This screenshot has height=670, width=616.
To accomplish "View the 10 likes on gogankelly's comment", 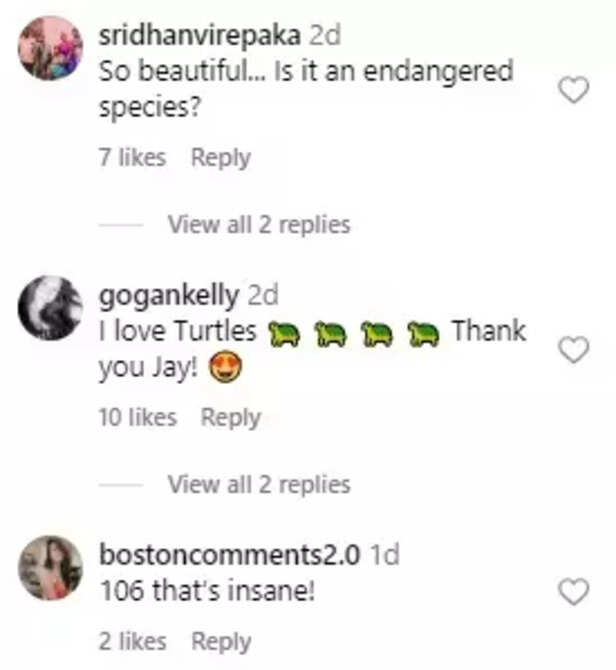I will (137, 418).
